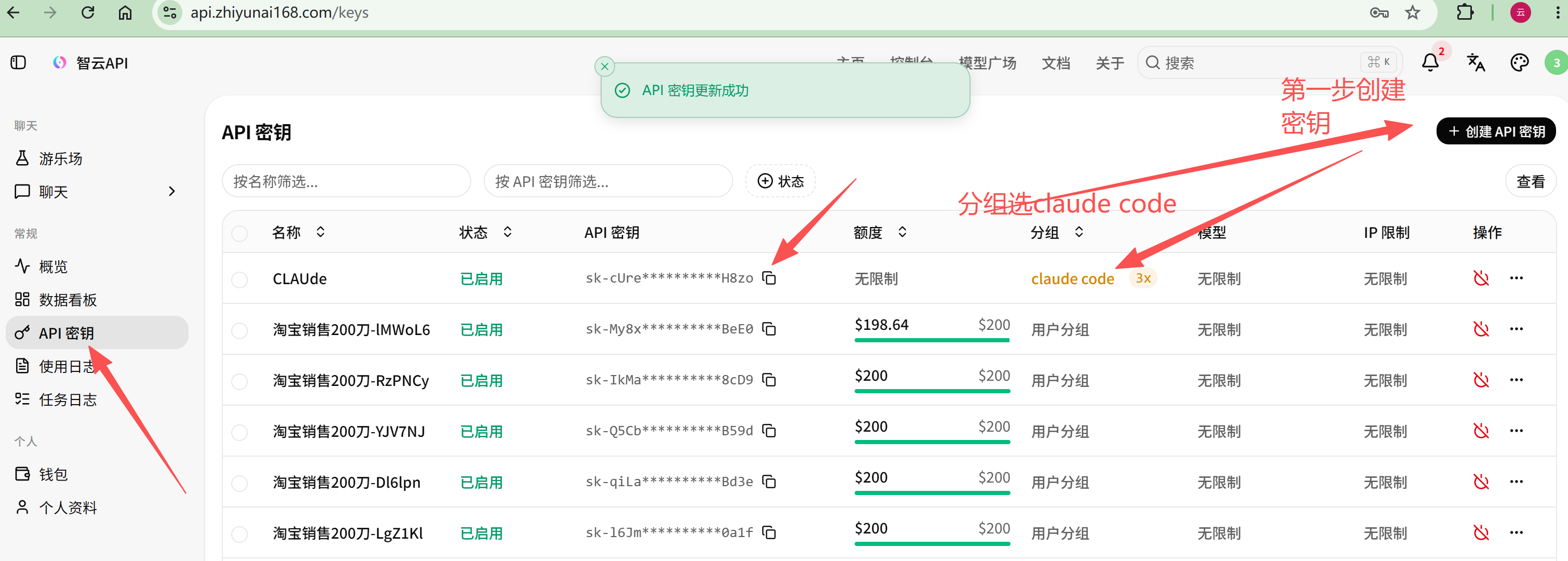Sort table by 分组 column

(x=1057, y=232)
